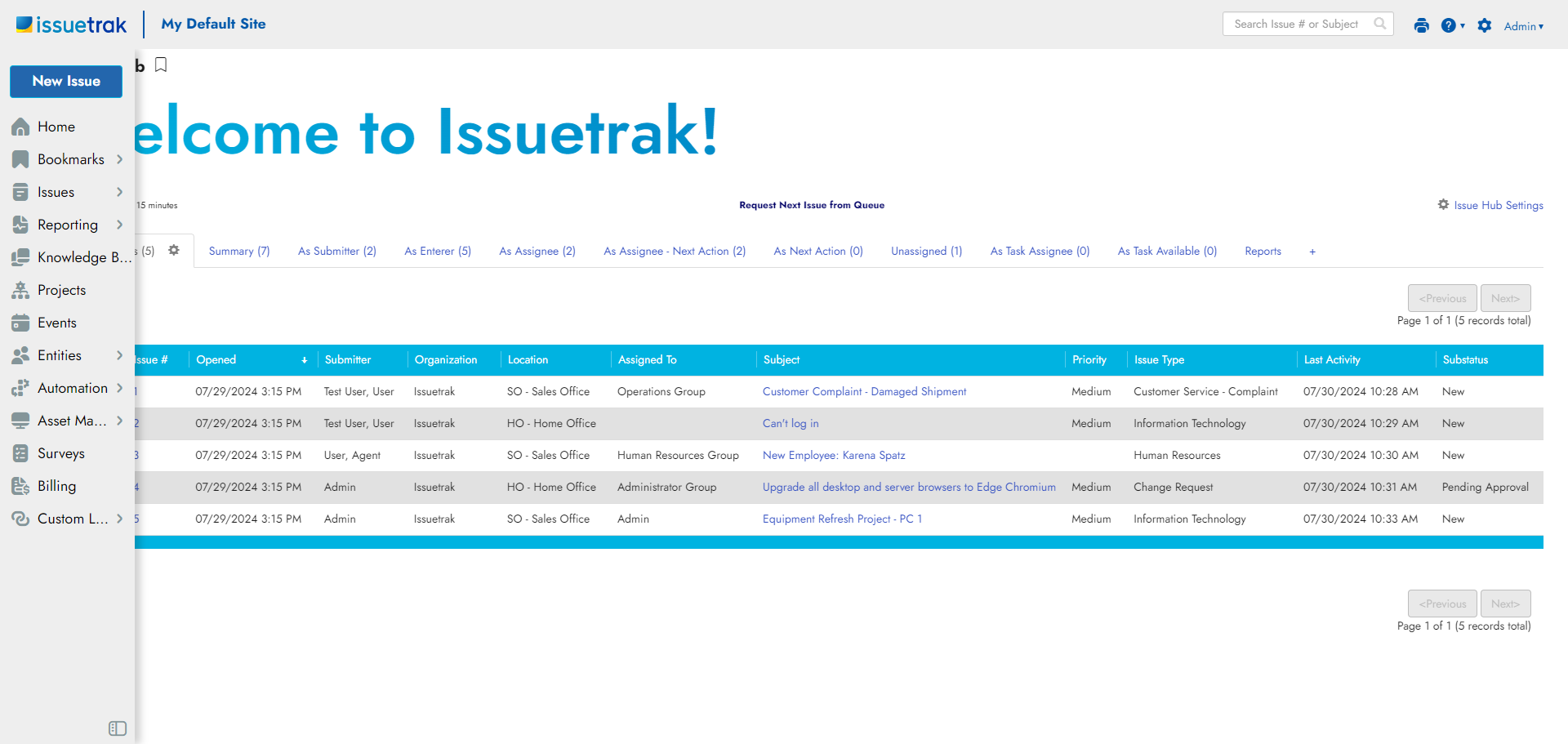Switch to the As Assignee (2) tab
Image resolution: width=1568 pixels, height=744 pixels.
click(x=537, y=251)
